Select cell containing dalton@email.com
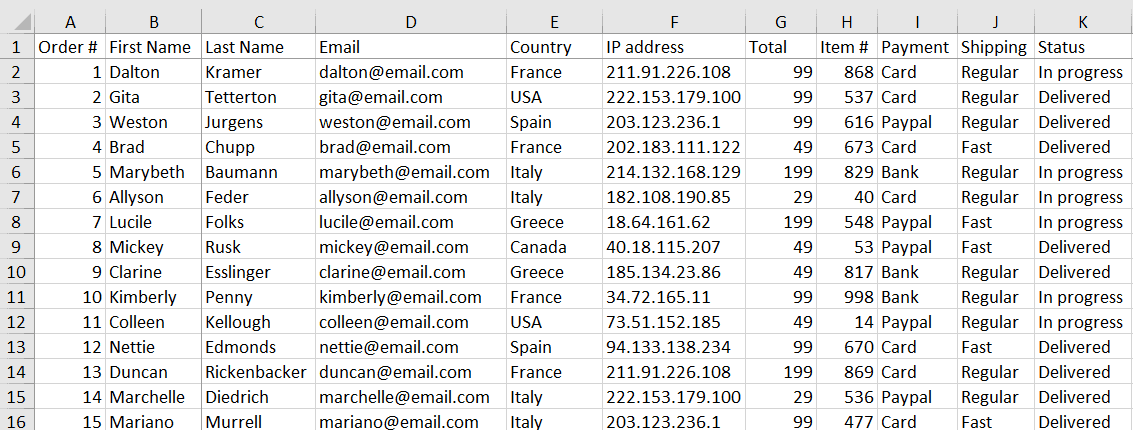1133x430 pixels. 411,72
